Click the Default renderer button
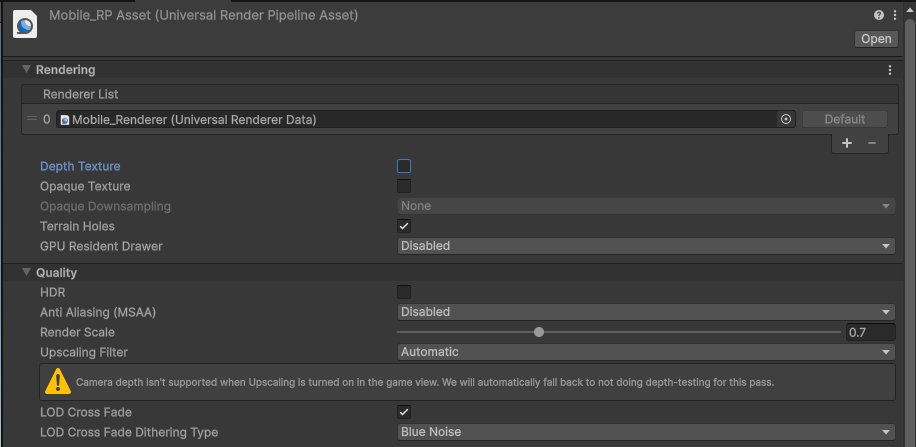 coord(845,119)
